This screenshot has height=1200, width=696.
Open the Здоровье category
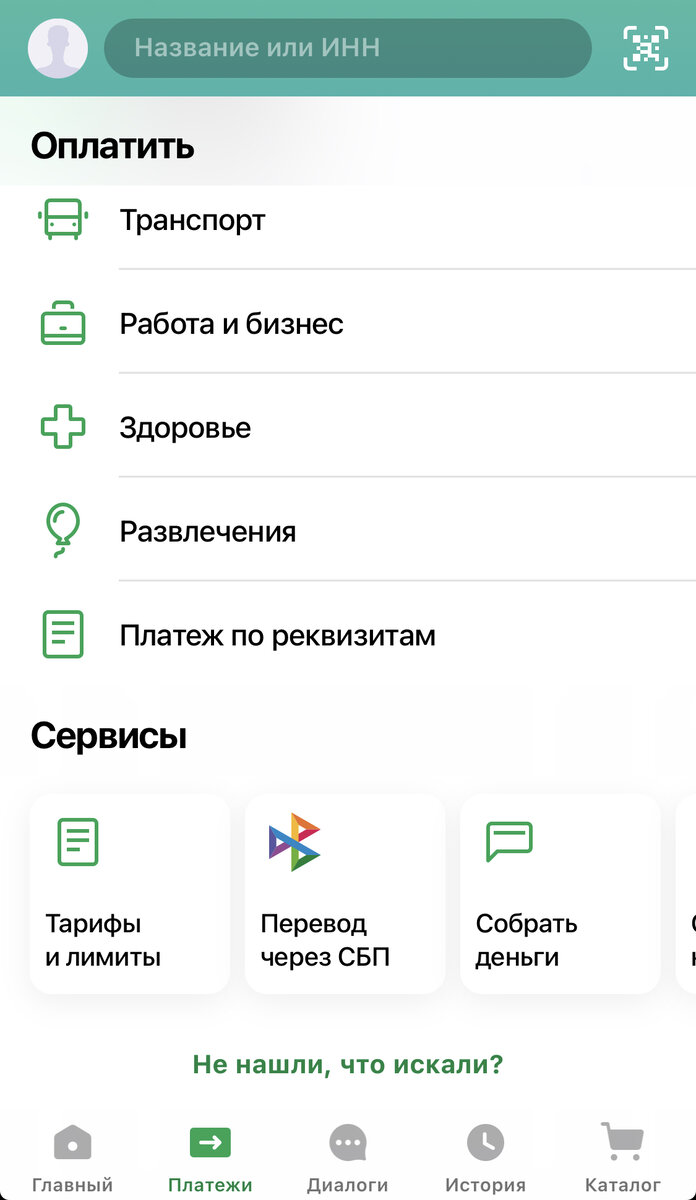(x=348, y=427)
